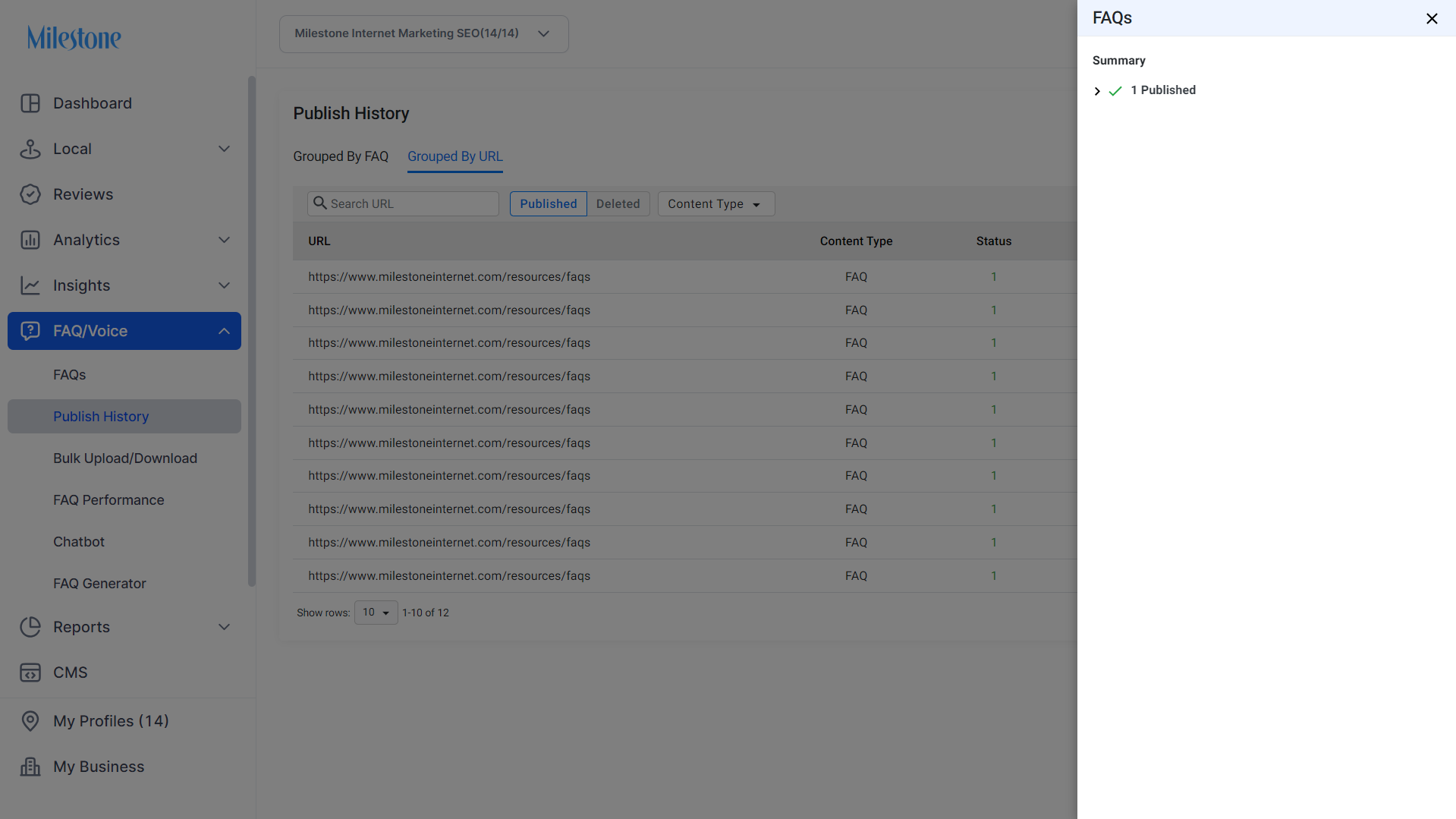Open CMS label in sidebar

pos(71,673)
